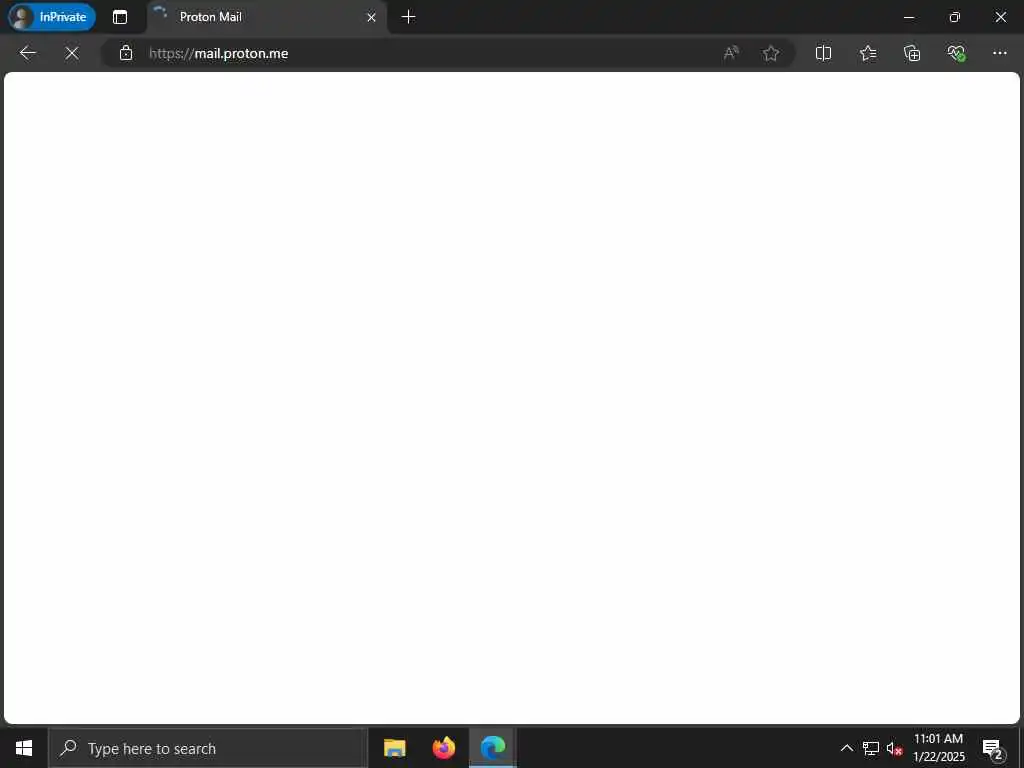Minimize the Edge window

[909, 17]
